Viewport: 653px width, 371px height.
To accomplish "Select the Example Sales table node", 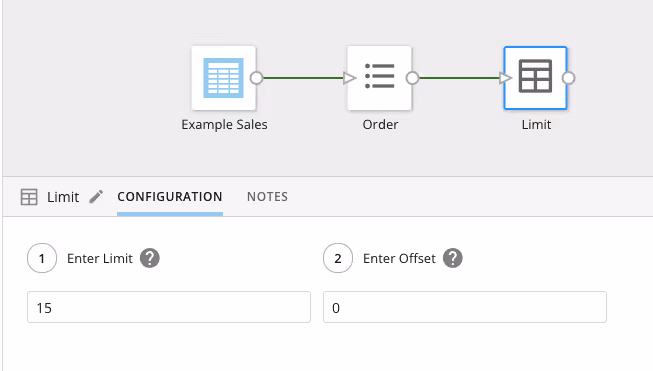I will click(224, 78).
